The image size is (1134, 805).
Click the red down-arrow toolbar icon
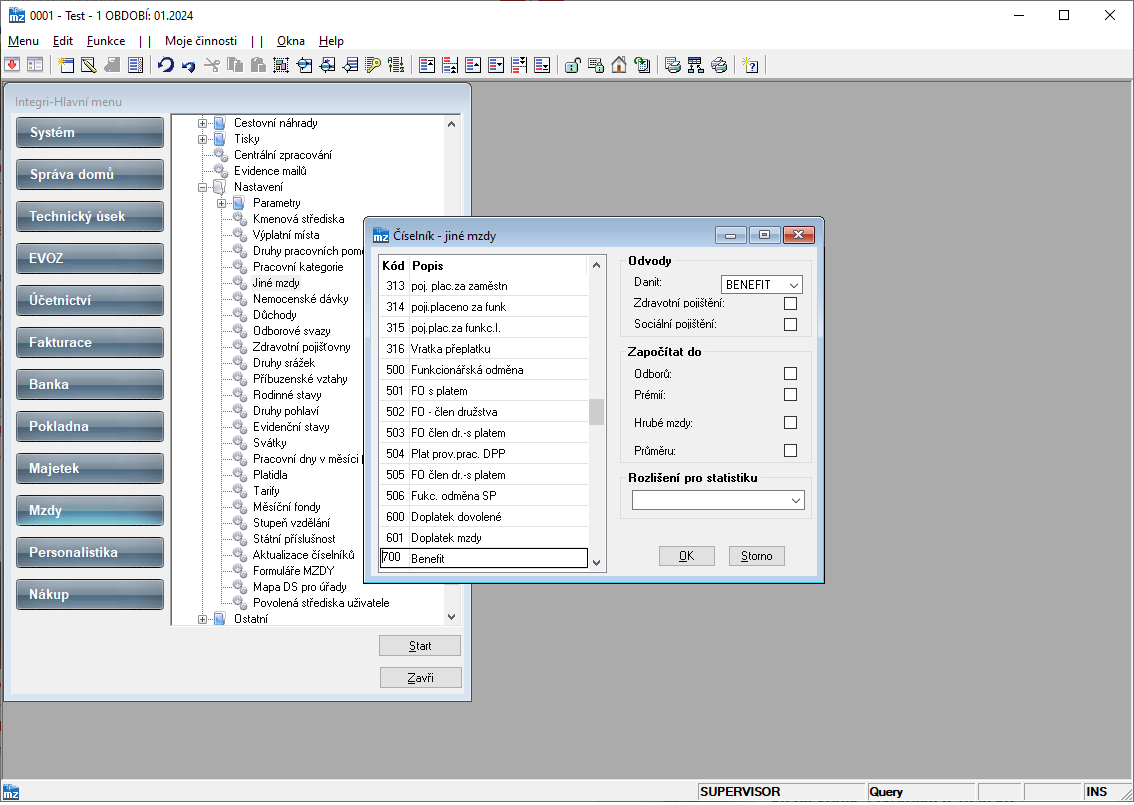[12, 65]
